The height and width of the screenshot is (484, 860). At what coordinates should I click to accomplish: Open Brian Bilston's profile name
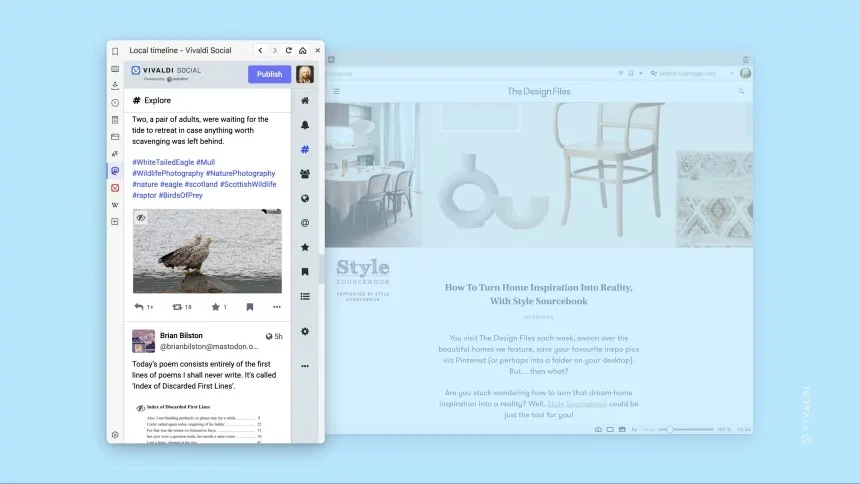(x=181, y=335)
